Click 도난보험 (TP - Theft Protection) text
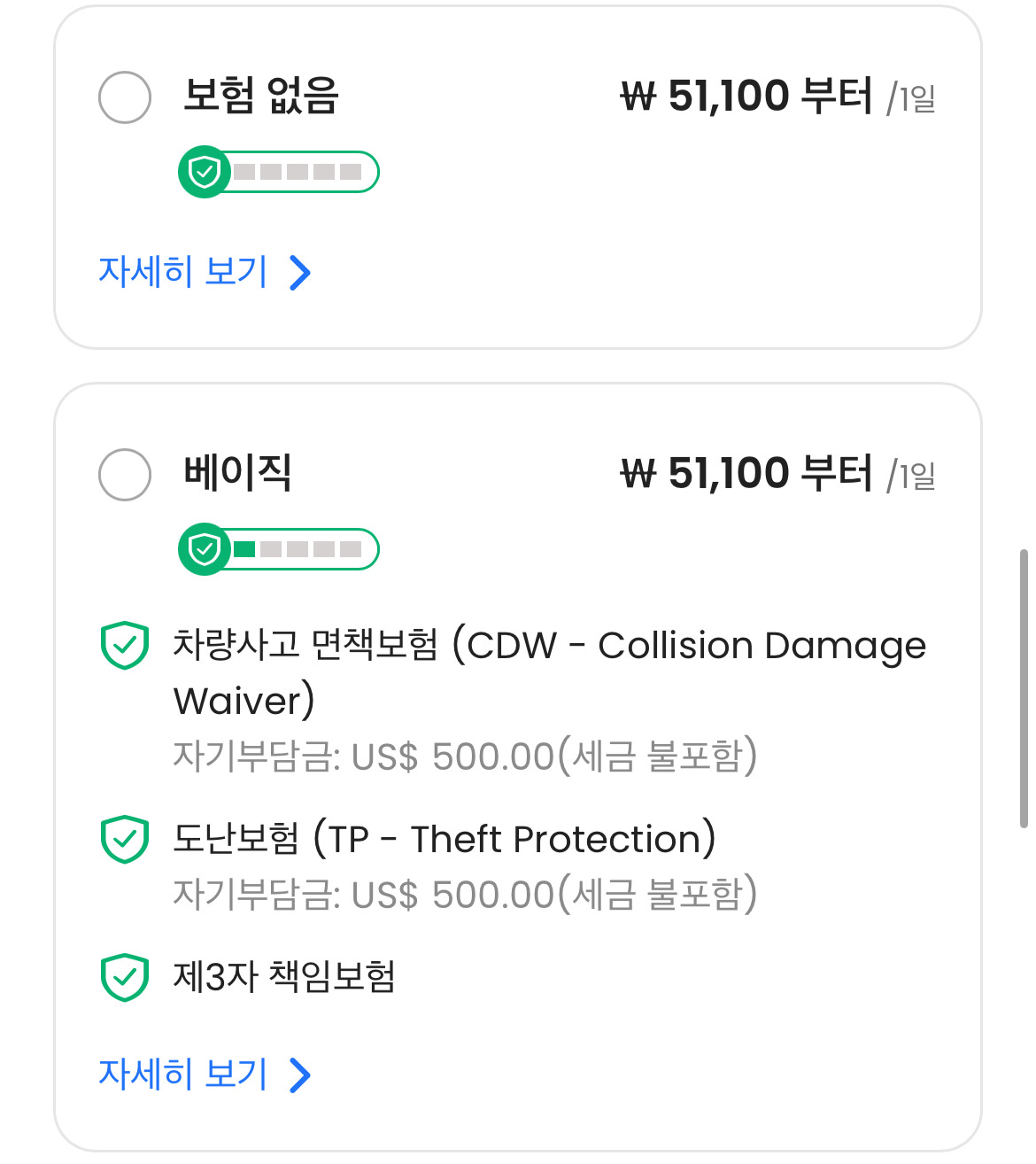The width and height of the screenshot is (1036, 1164). 444,839
